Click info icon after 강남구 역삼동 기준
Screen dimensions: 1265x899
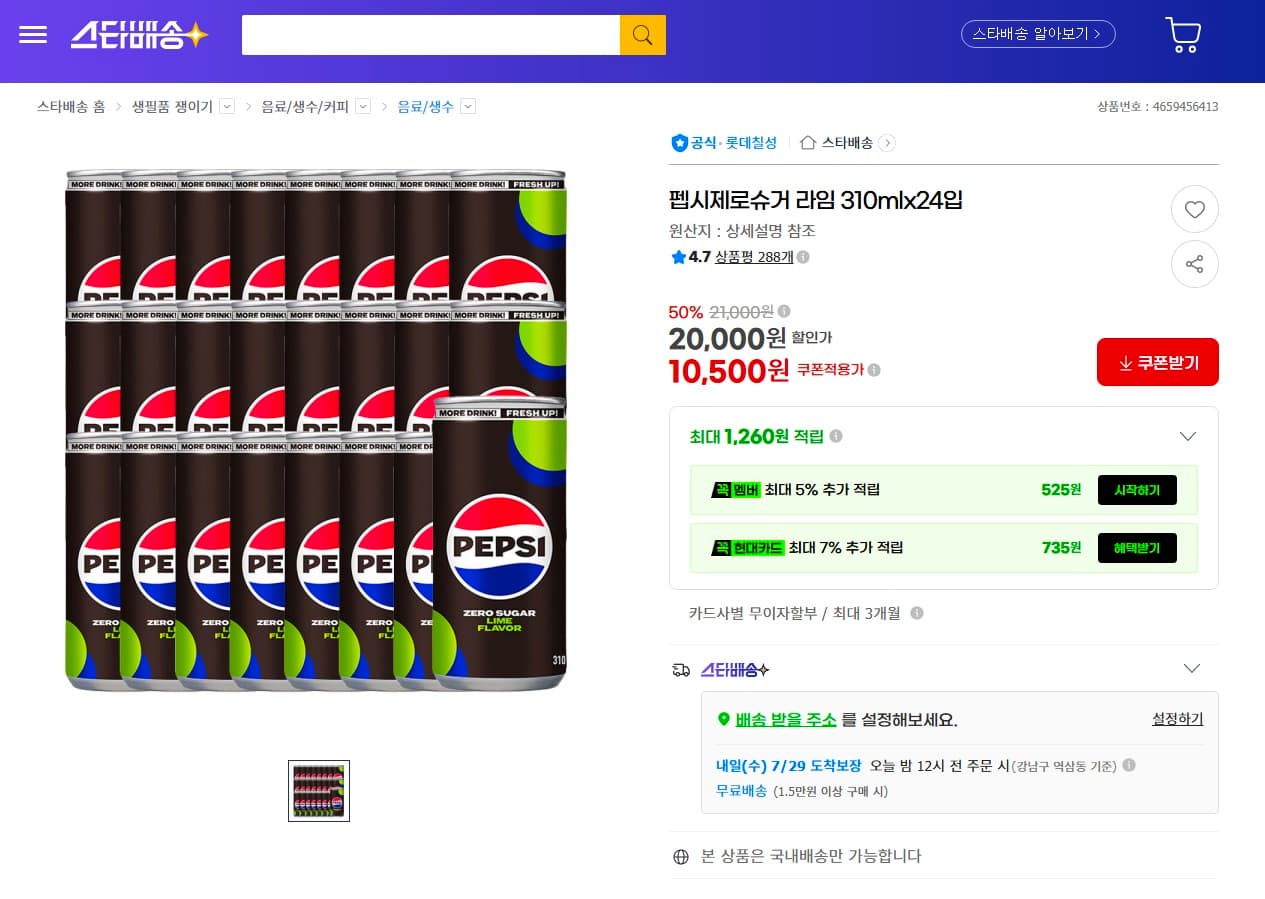(1129, 765)
